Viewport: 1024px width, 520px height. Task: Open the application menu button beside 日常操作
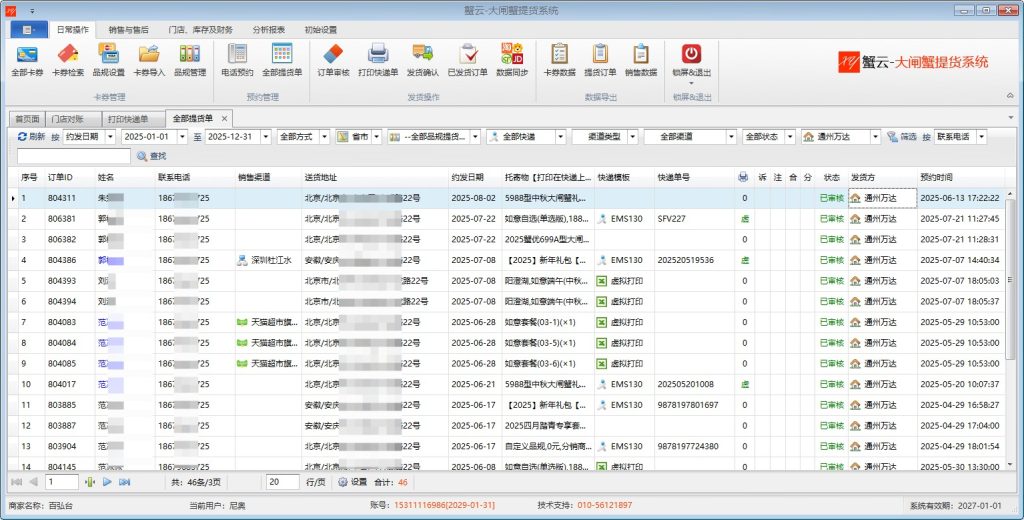point(29,29)
